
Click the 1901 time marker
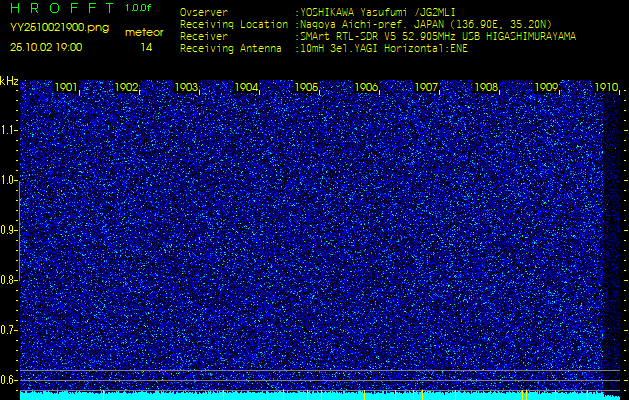[x=66, y=87]
